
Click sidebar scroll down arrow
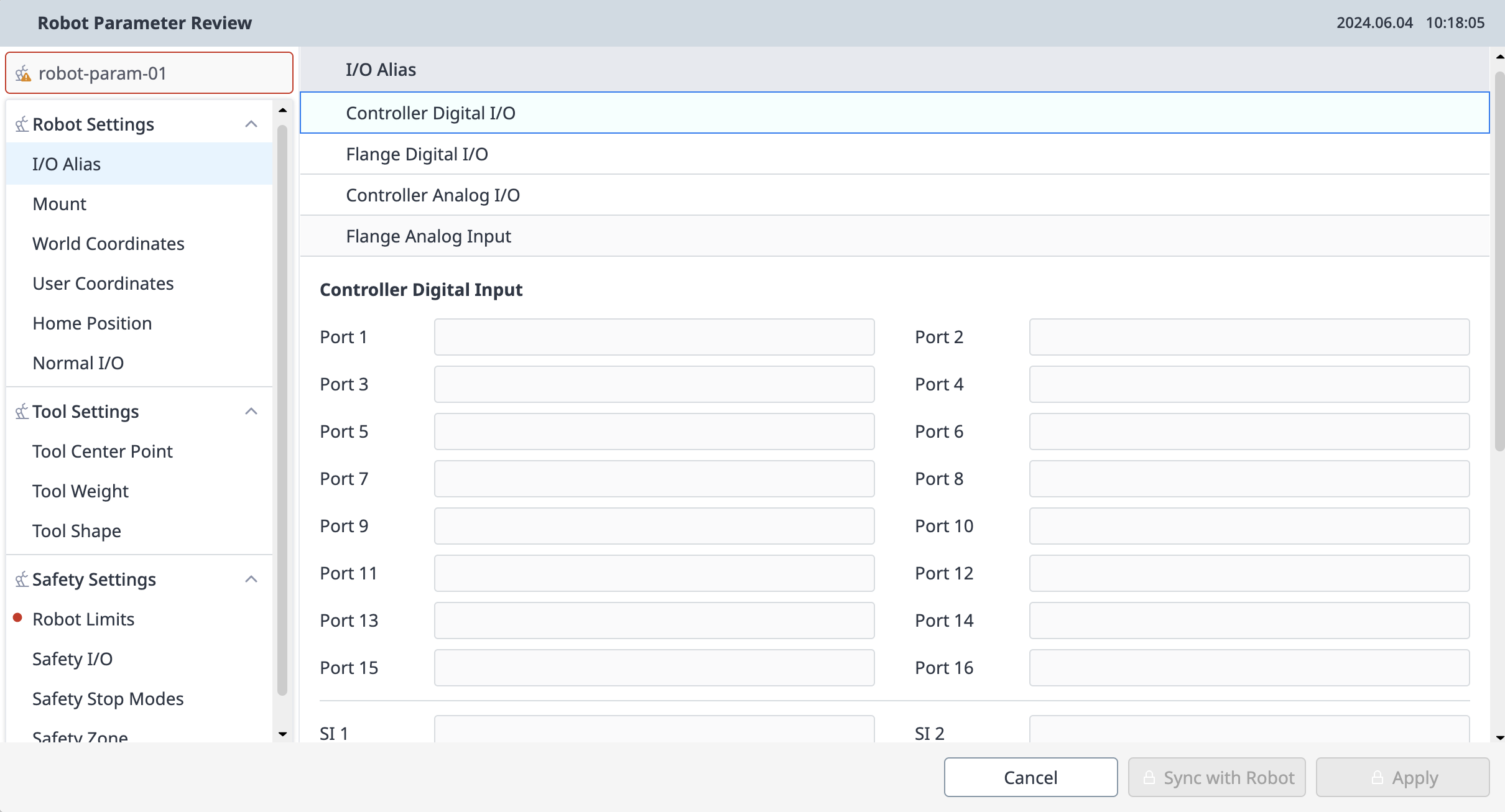(283, 734)
